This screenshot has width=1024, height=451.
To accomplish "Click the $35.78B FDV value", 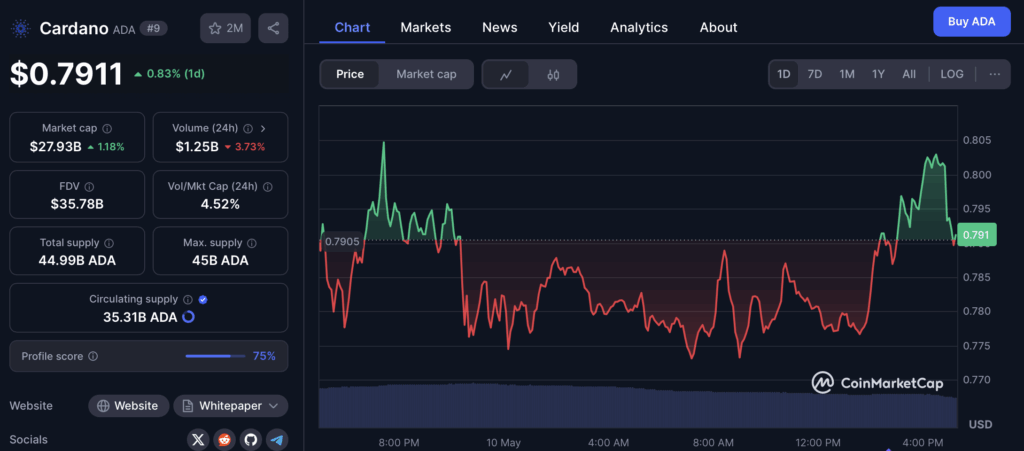I will click(x=77, y=204).
